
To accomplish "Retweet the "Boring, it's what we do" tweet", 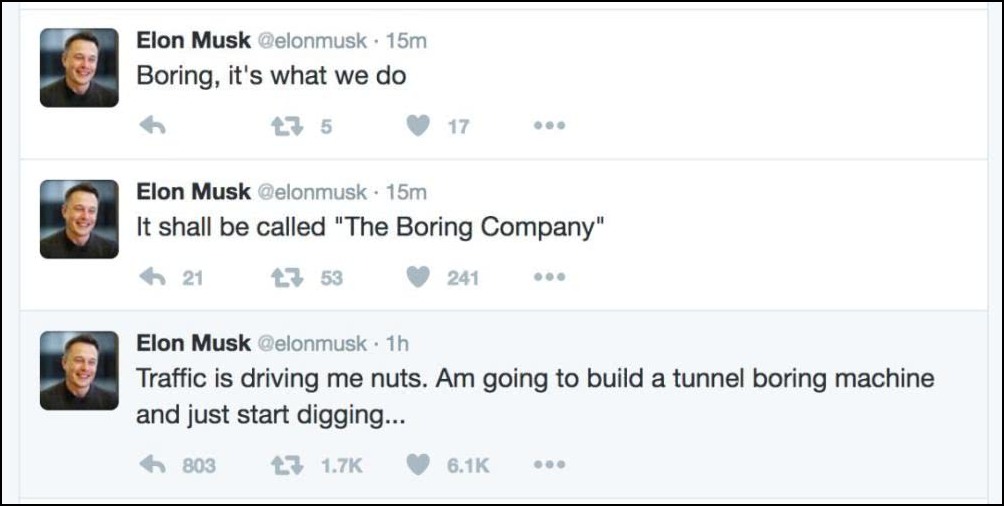I will 284,126.
